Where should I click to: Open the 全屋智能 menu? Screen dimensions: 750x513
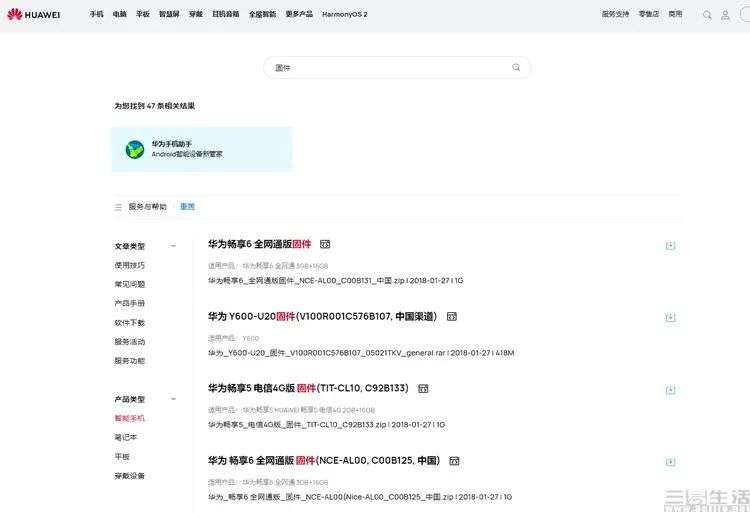pos(263,14)
